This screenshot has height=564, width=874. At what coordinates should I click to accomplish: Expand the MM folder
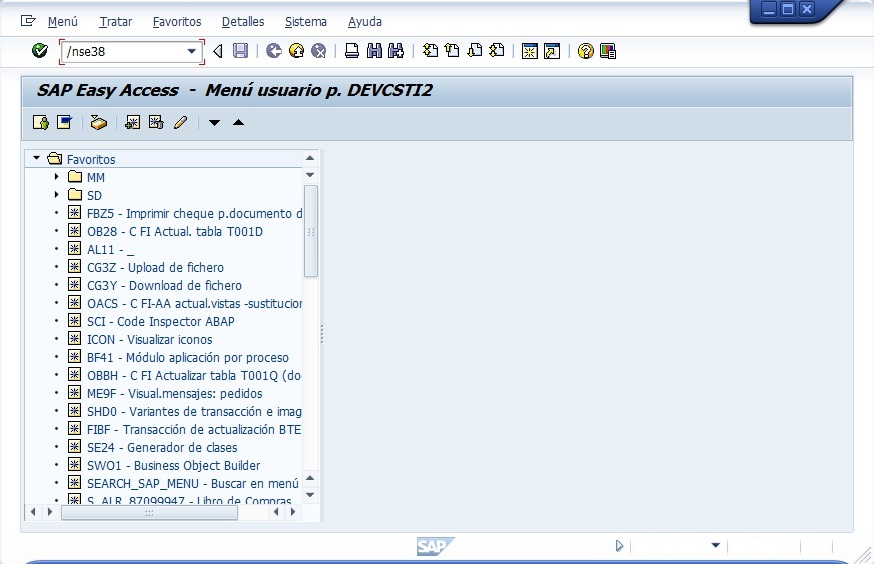pyautogui.click(x=56, y=177)
